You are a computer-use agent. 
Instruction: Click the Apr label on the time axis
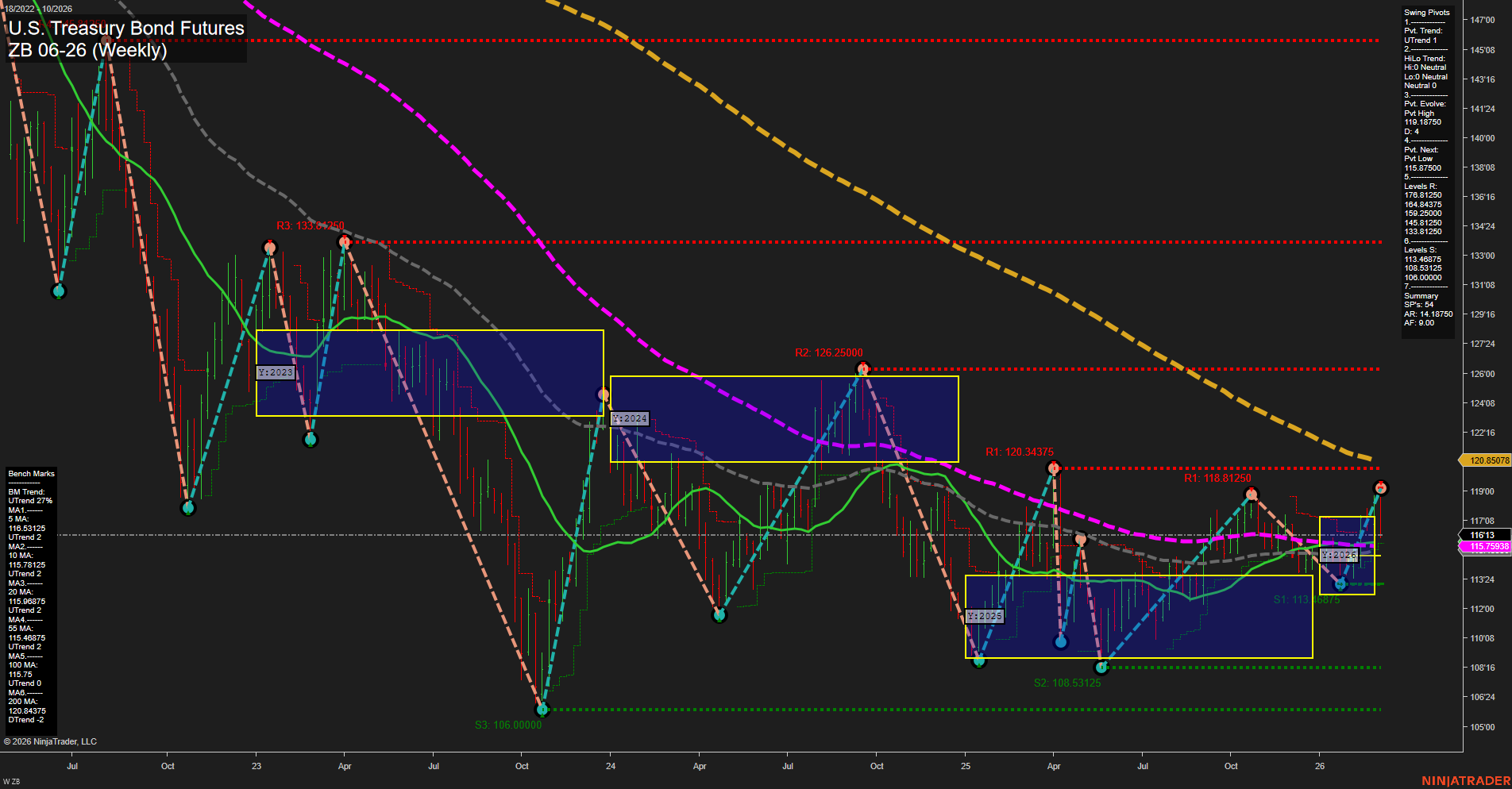[344, 767]
